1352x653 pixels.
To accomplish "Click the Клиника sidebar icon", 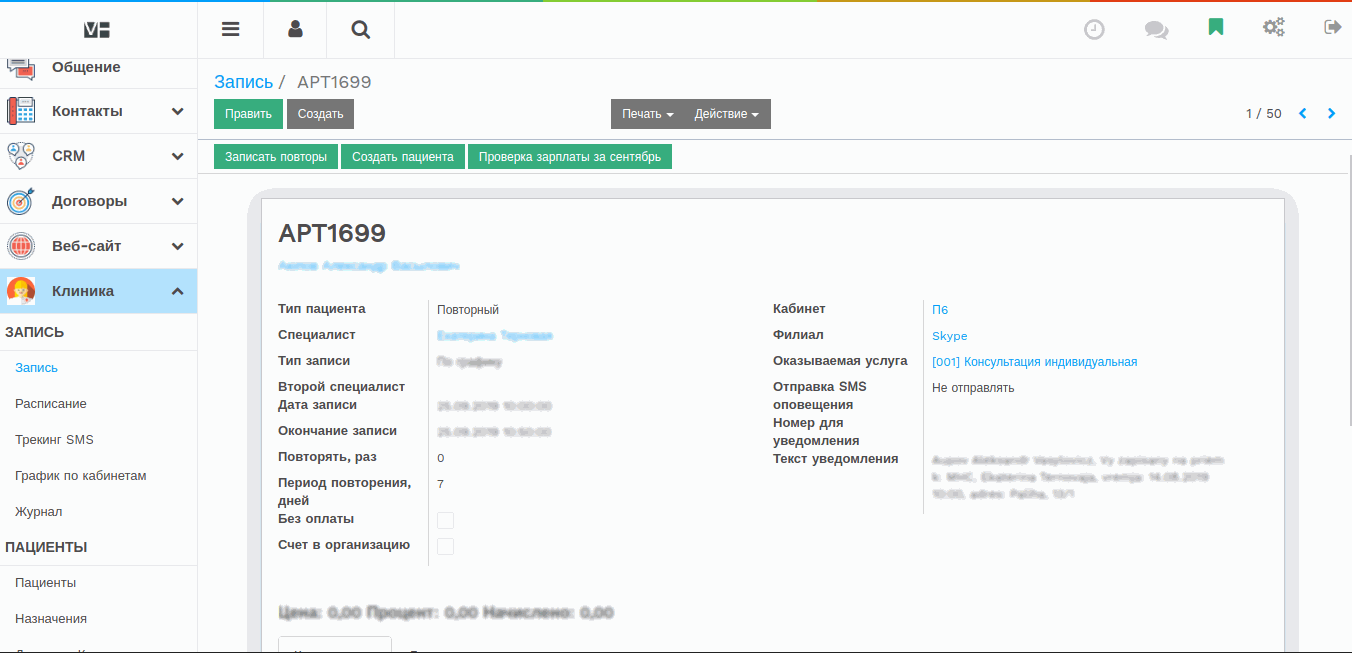I will tap(21, 290).
